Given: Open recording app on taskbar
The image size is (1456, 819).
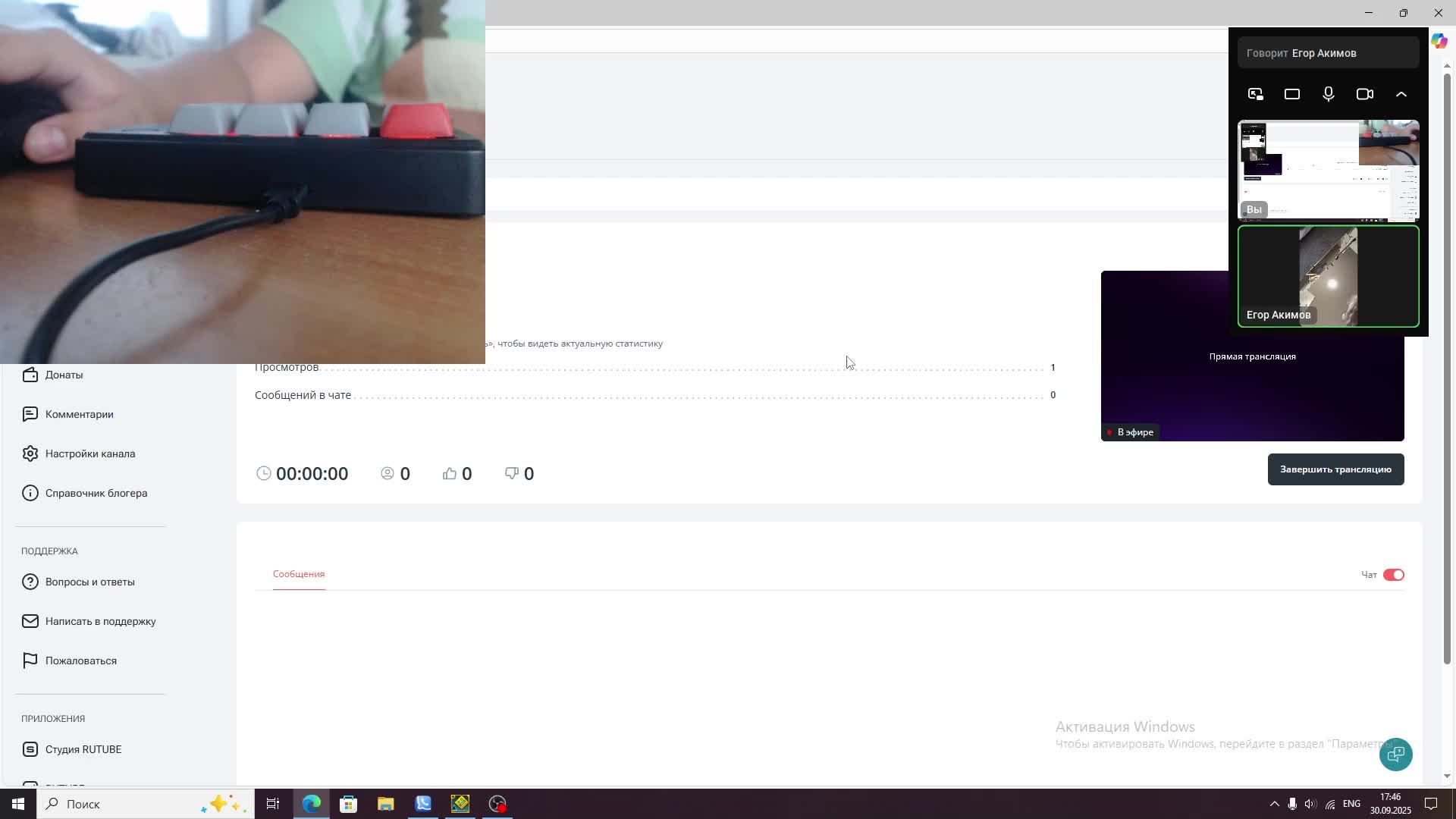Looking at the screenshot, I should pyautogui.click(x=497, y=804).
